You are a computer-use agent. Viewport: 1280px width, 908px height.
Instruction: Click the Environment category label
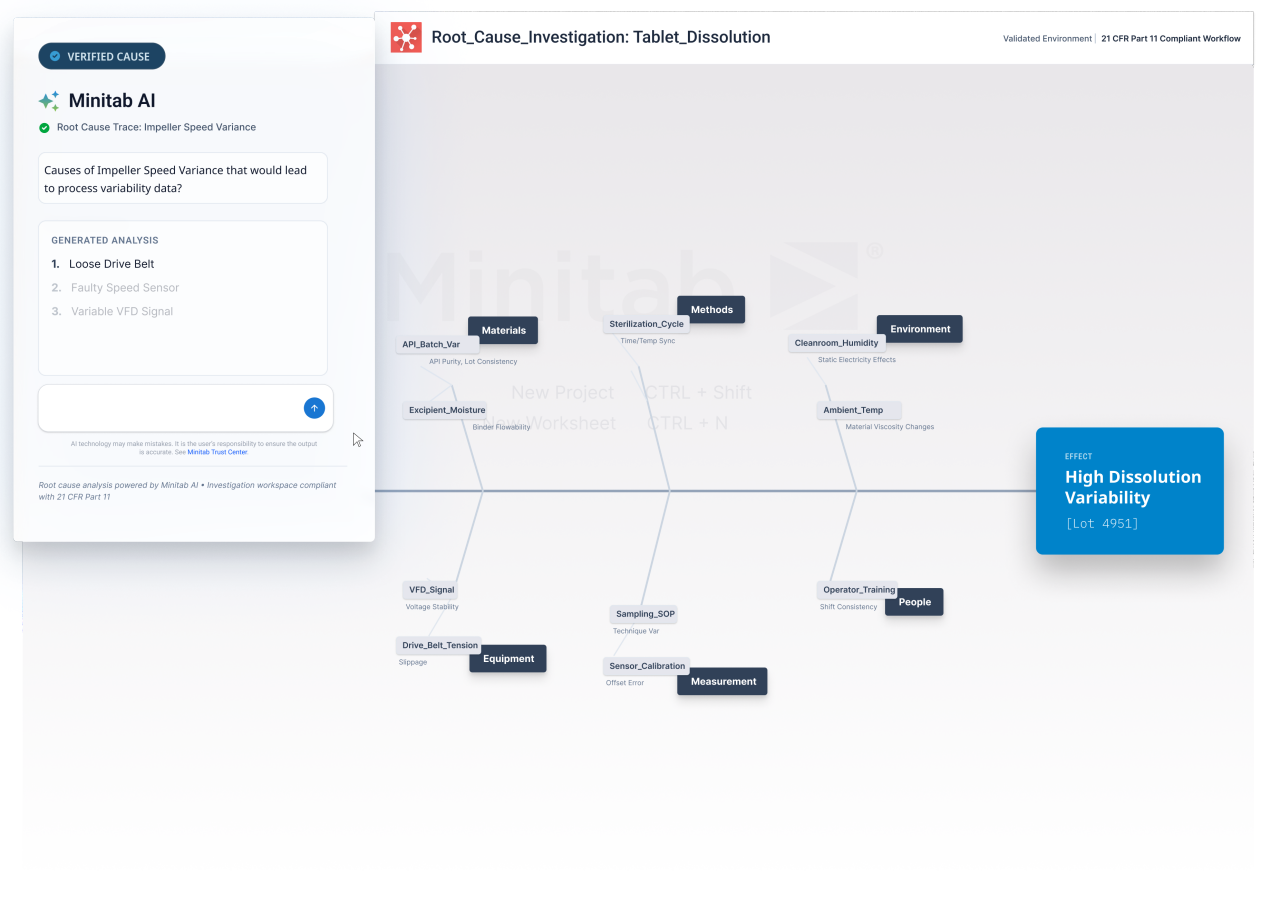point(919,329)
